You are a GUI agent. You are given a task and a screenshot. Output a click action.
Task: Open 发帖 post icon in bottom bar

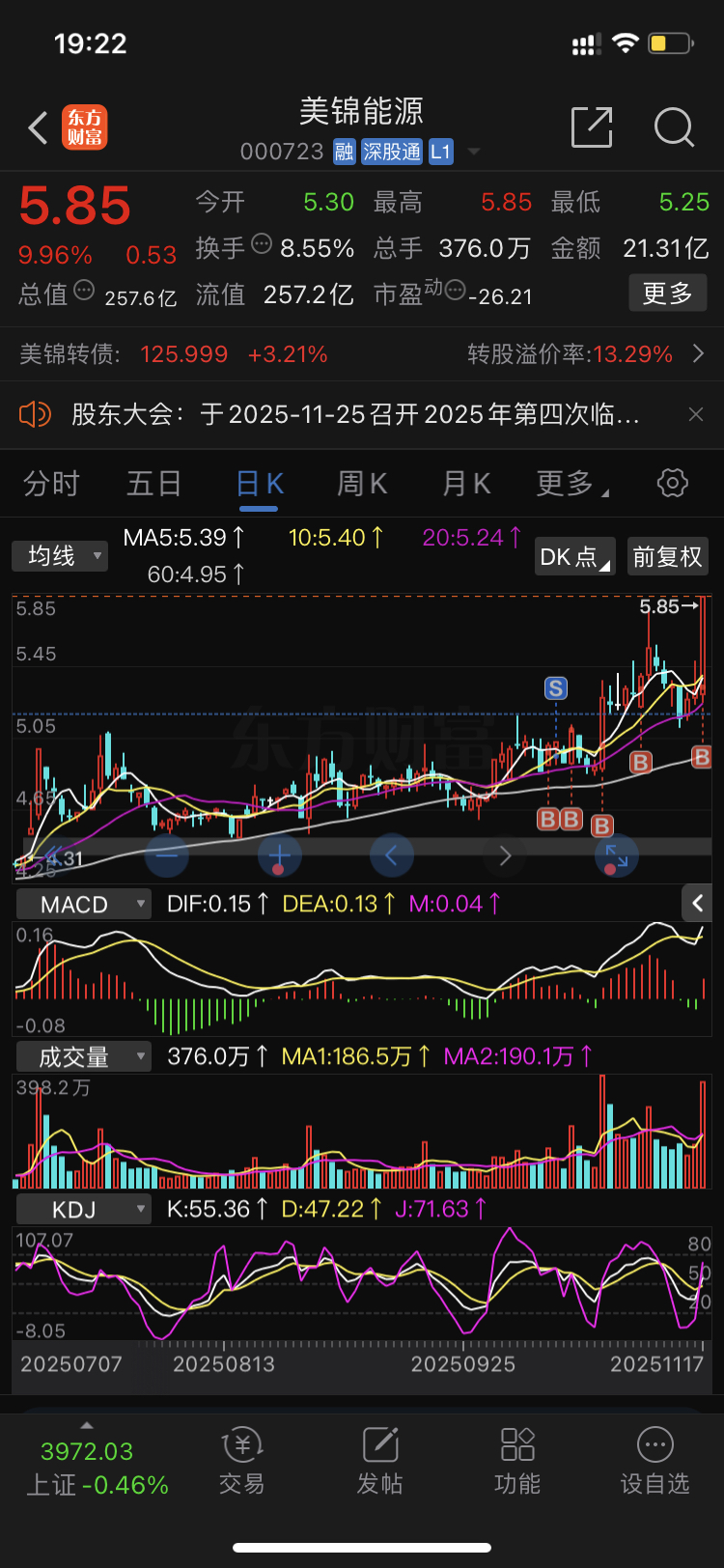click(379, 1460)
